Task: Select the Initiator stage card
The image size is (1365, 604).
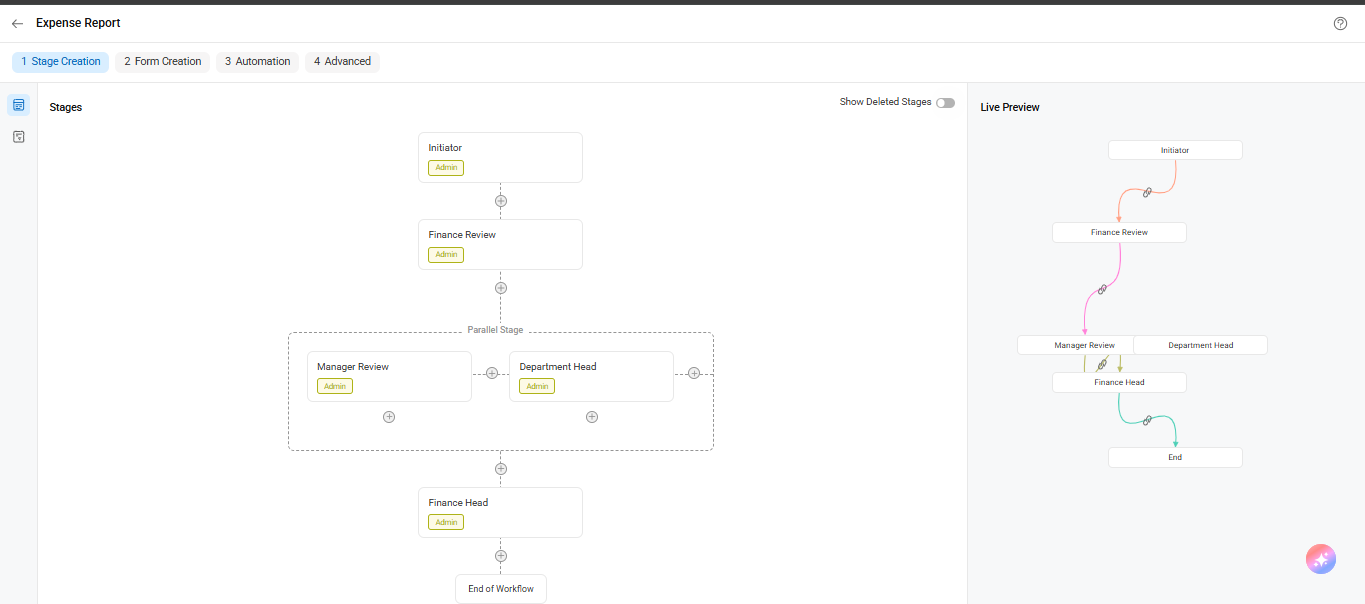Action: (x=500, y=158)
